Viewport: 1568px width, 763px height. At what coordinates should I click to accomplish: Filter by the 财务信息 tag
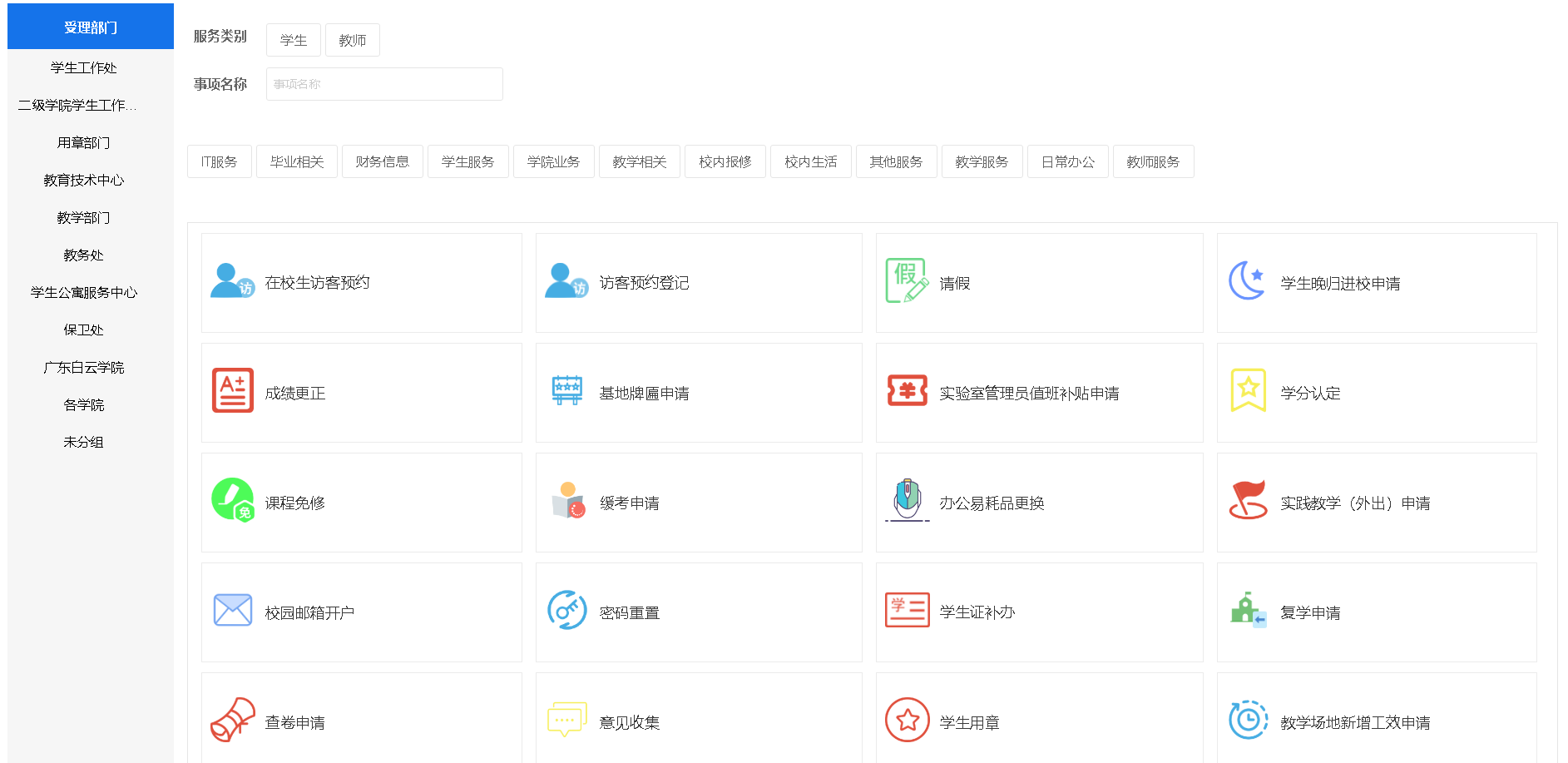[382, 161]
